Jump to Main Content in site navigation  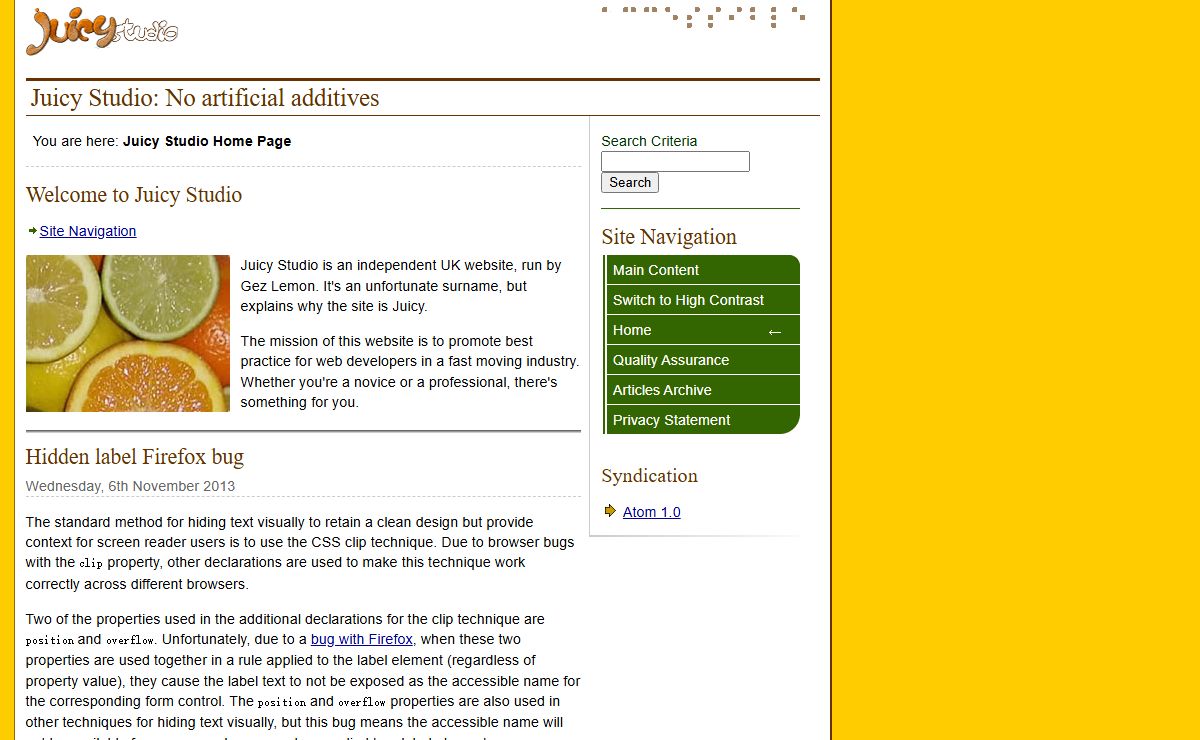[703, 270]
